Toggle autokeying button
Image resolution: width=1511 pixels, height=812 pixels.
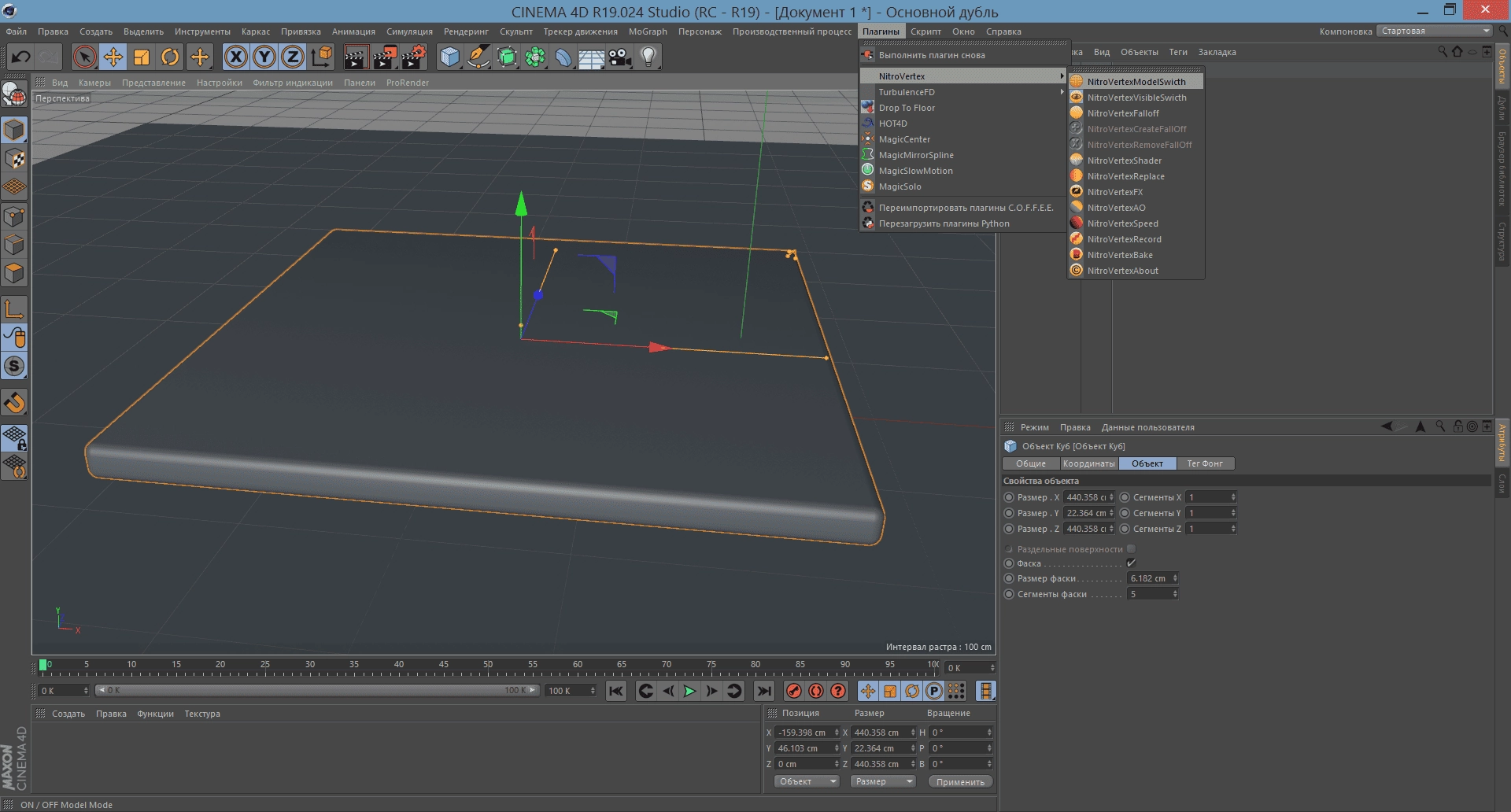tap(816, 691)
